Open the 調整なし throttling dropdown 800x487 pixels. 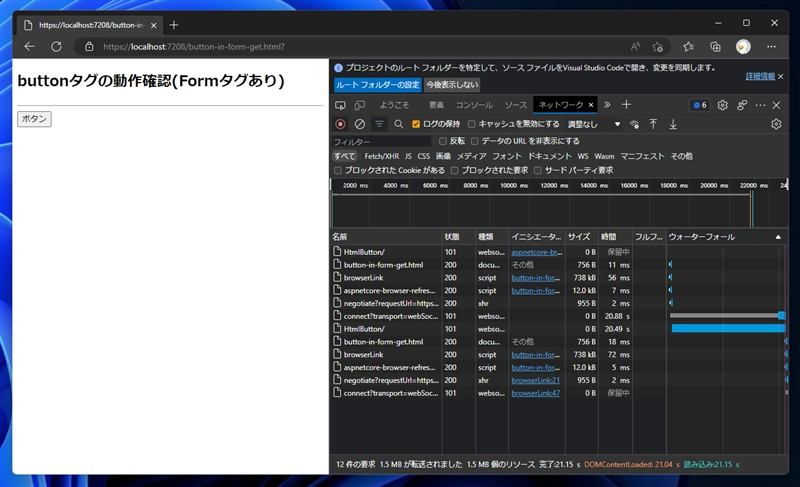(594, 124)
